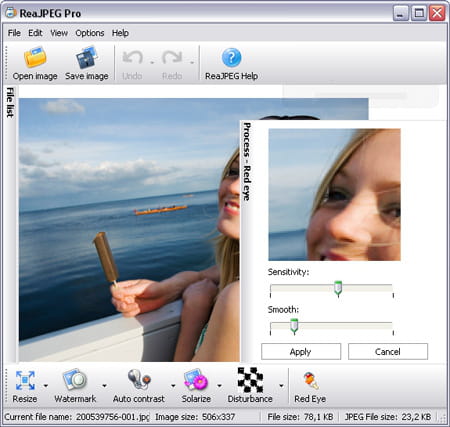The image size is (450, 427).
Task: Expand the Auto contrast dropdown arrow
Action: [173, 386]
